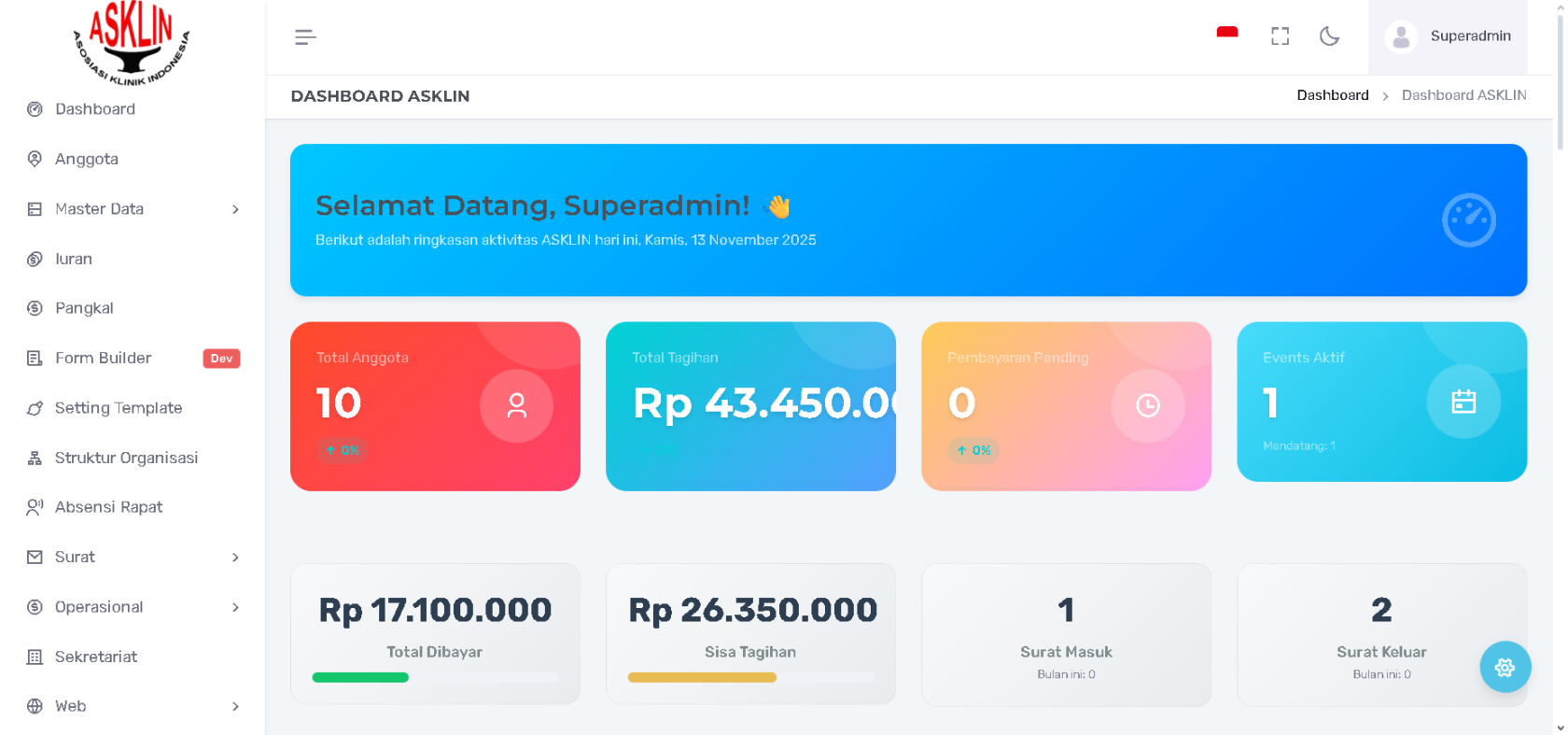Viewport: 1568px width, 735px height.
Task: Open Struktur Organisasi in the sidebar
Action: (126, 458)
